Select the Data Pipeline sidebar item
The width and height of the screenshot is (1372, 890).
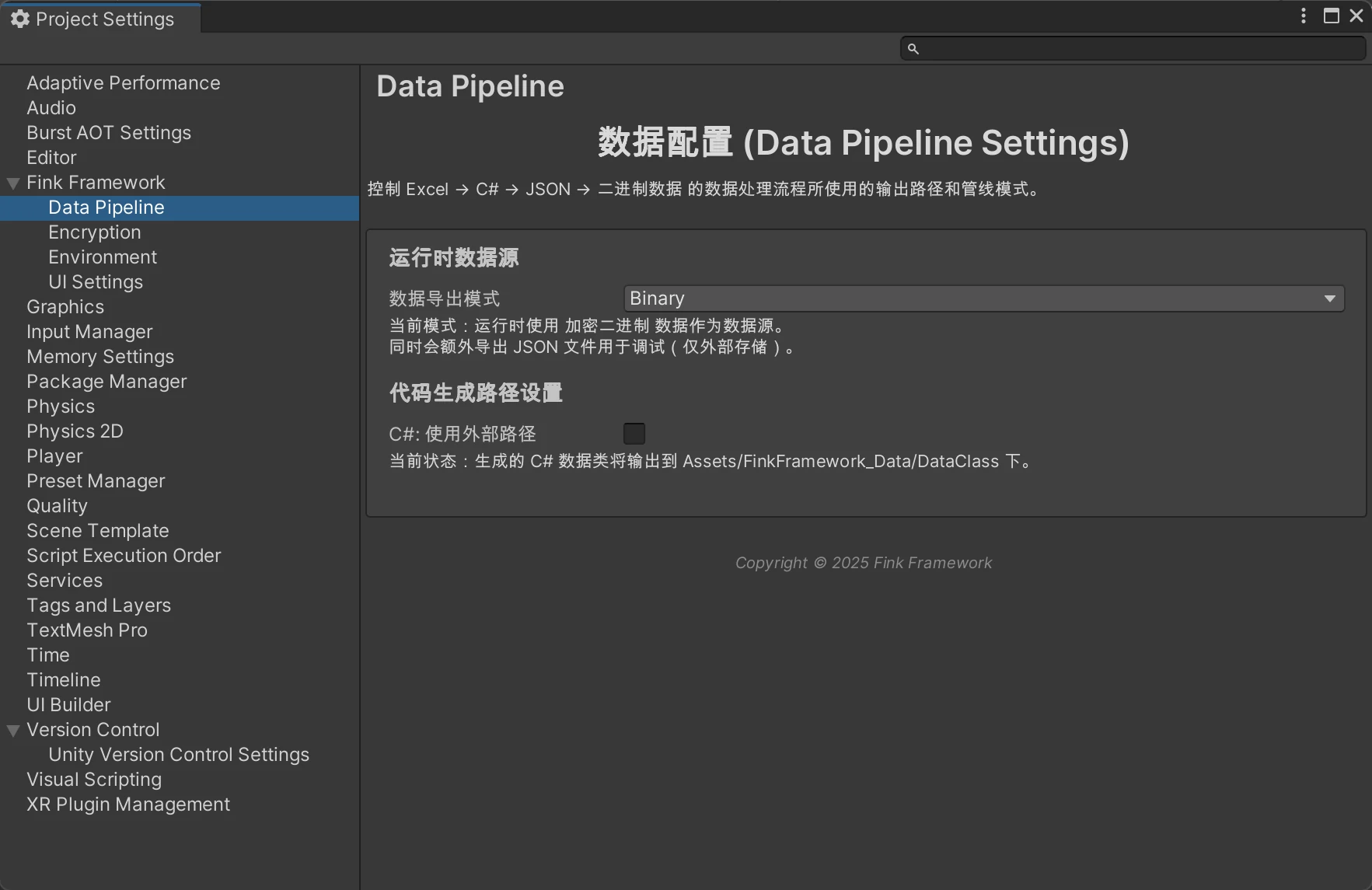[106, 208]
